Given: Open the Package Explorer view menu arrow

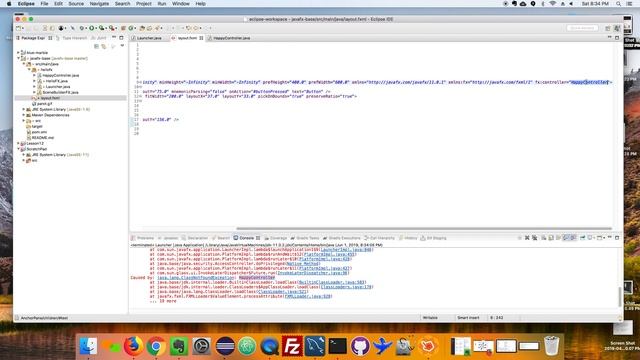Looking at the screenshot, I should click(122, 46).
